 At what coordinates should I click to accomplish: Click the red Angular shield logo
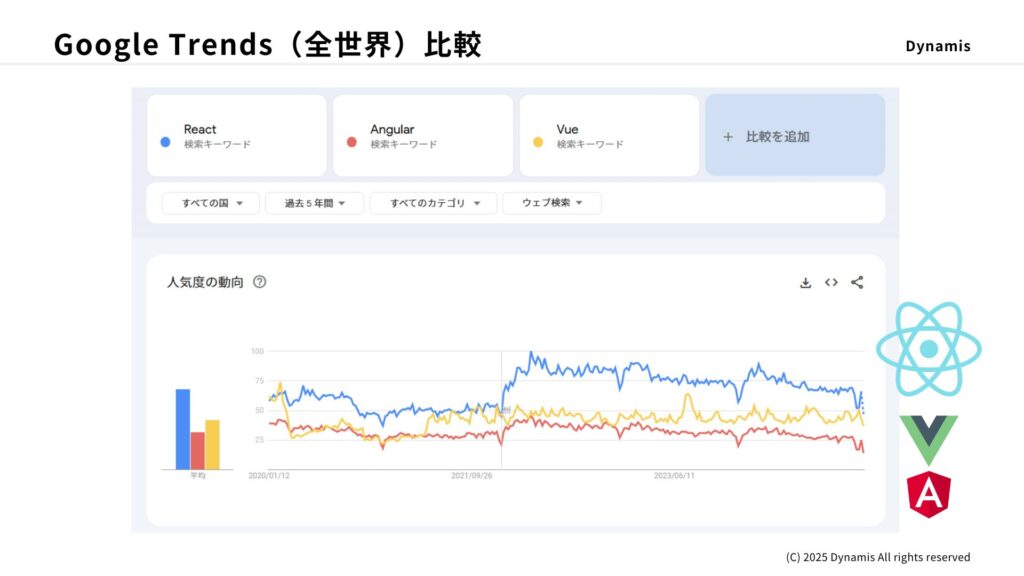[x=929, y=494]
